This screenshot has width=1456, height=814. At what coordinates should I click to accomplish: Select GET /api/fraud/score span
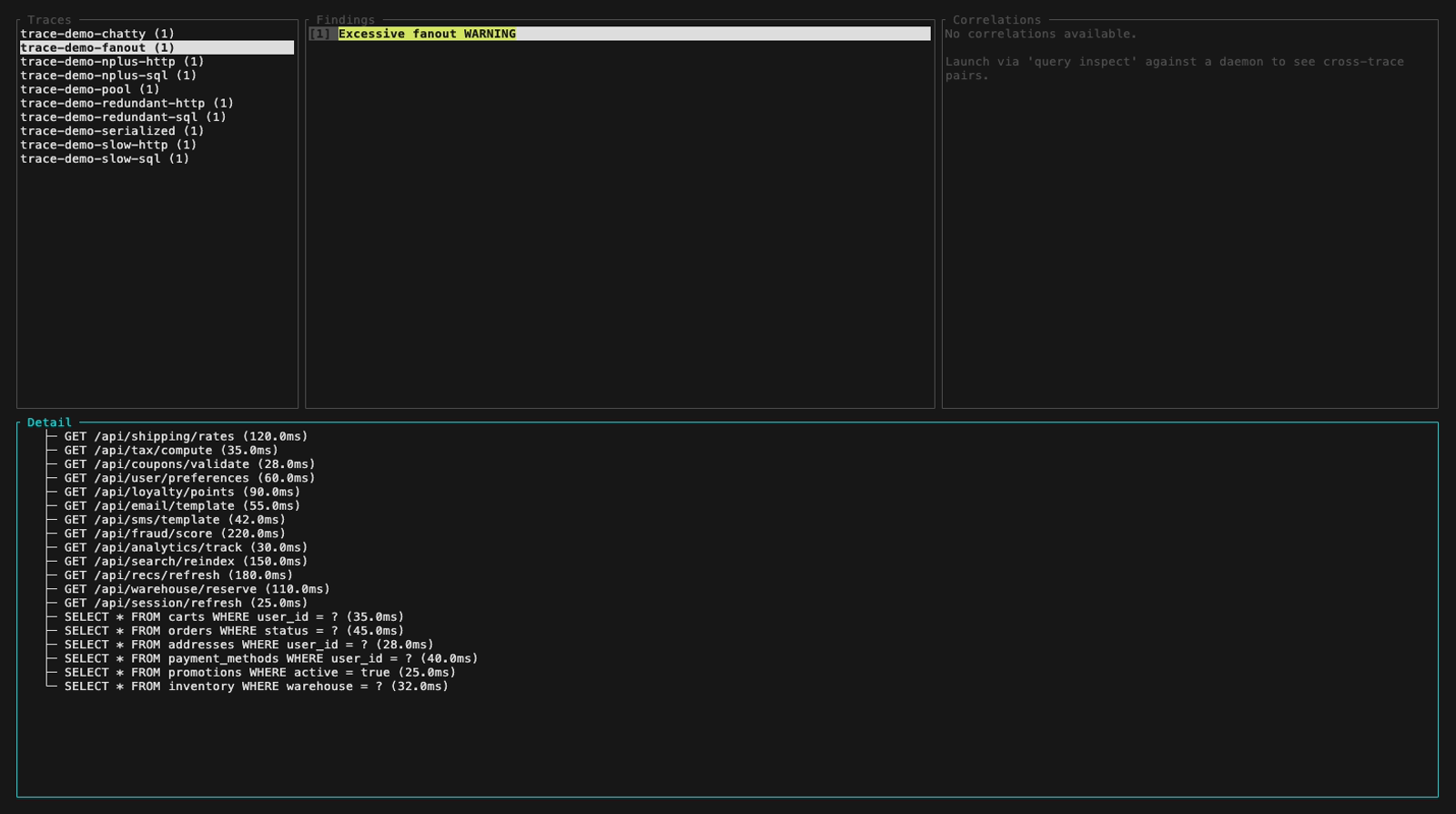pyautogui.click(x=175, y=534)
